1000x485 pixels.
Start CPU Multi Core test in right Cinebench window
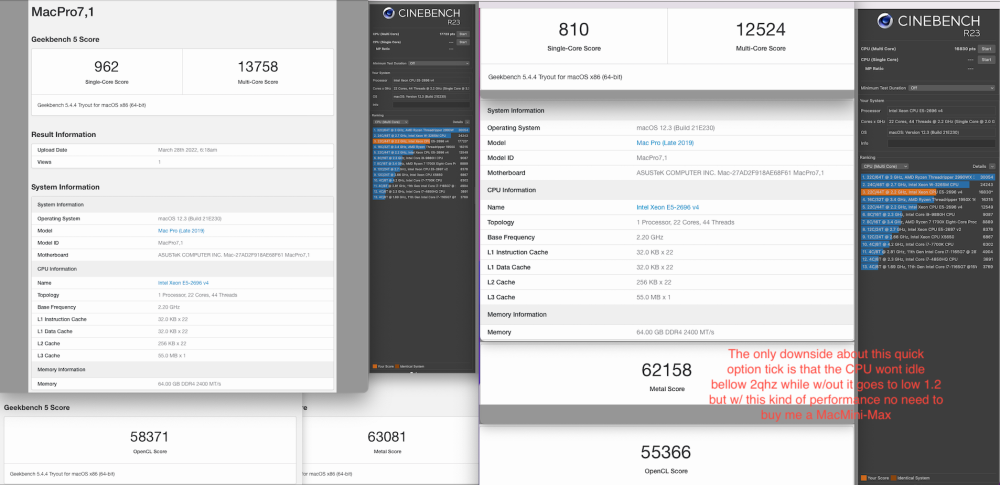pos(986,48)
